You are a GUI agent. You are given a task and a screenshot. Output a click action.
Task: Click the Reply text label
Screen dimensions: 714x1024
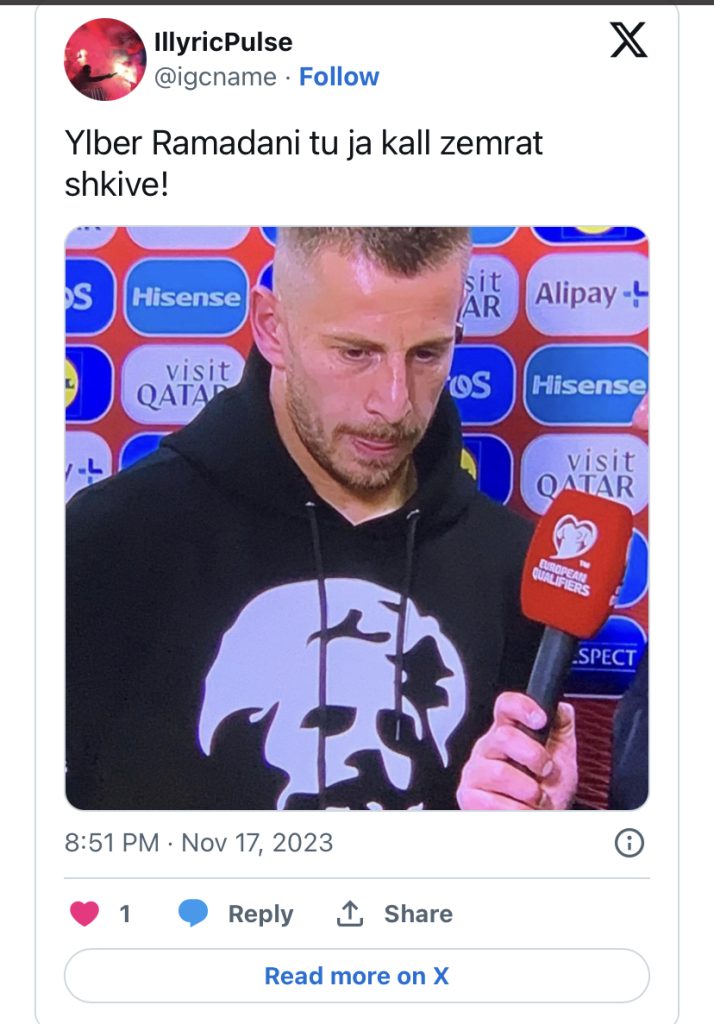coord(260,914)
